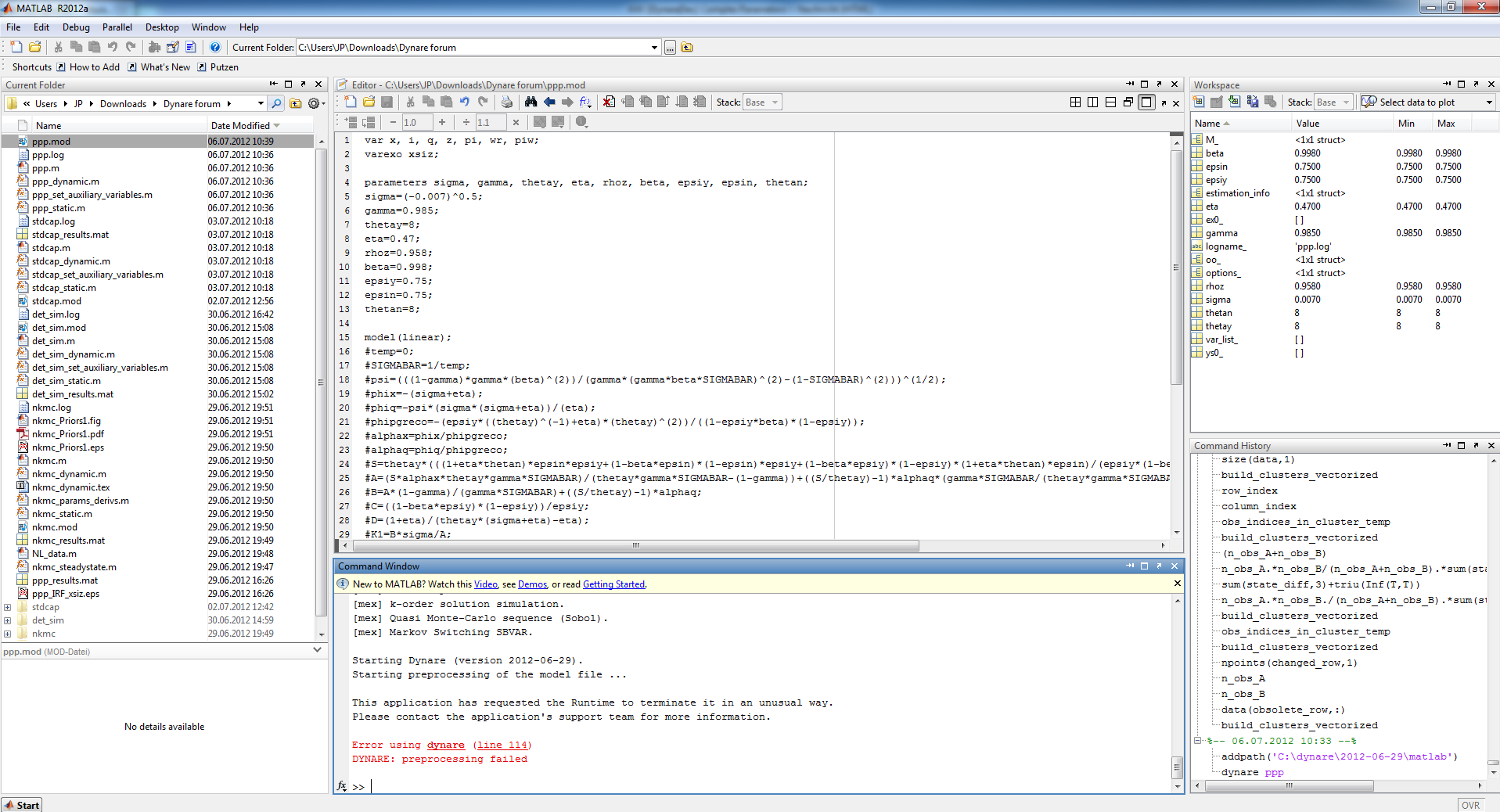Open the Demos link in Command Window banner
1500x812 pixels.
click(x=532, y=584)
